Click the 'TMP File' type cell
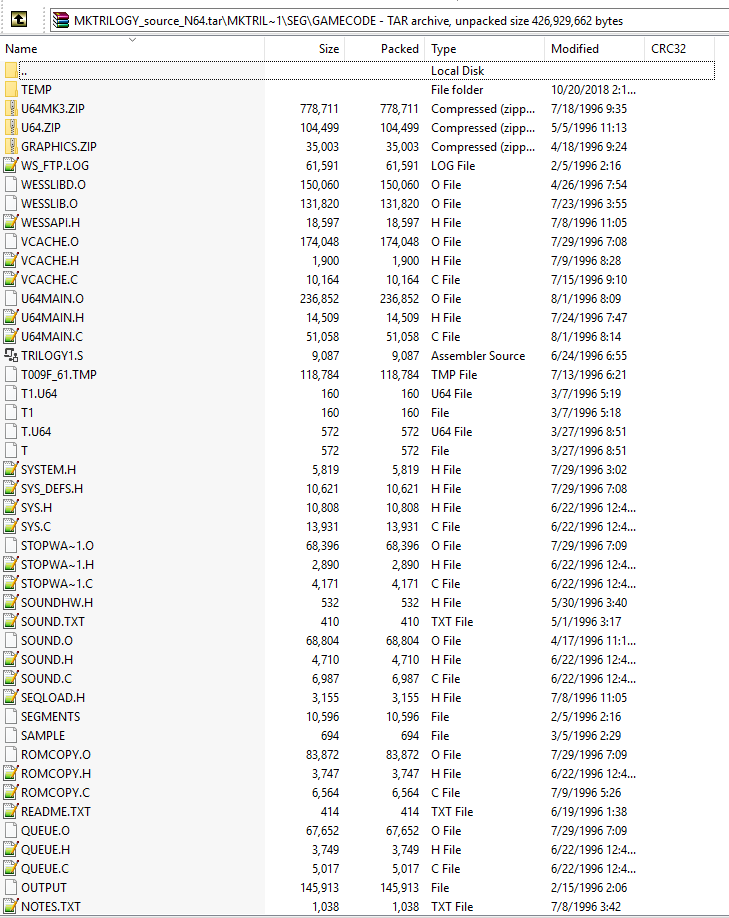 pos(454,375)
